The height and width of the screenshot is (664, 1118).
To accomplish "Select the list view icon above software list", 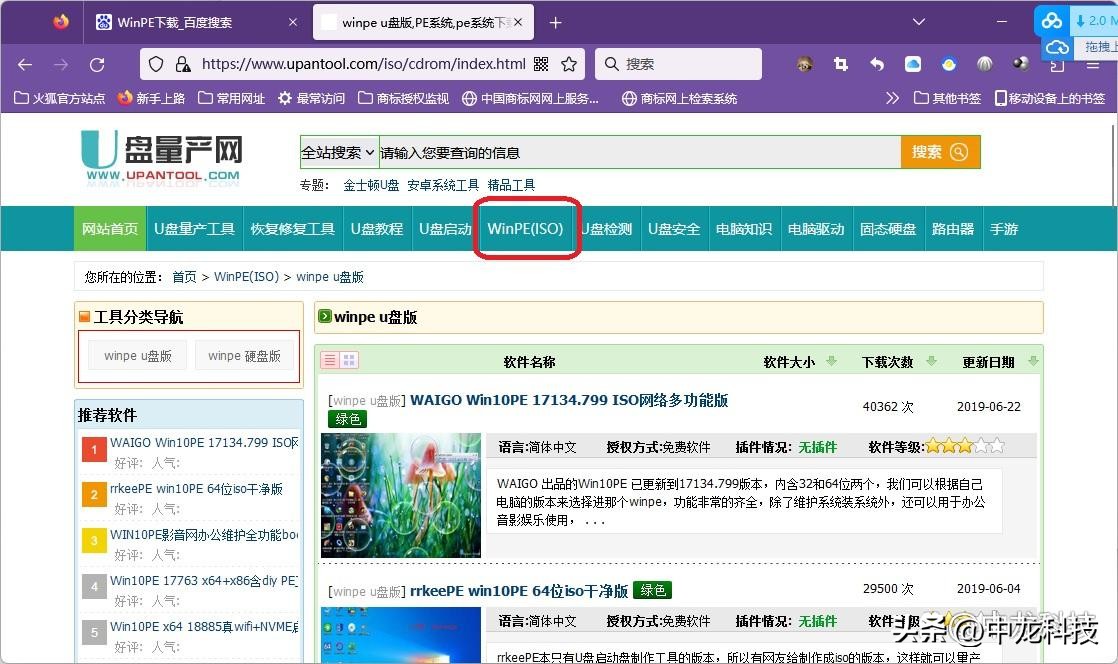I will (x=330, y=360).
